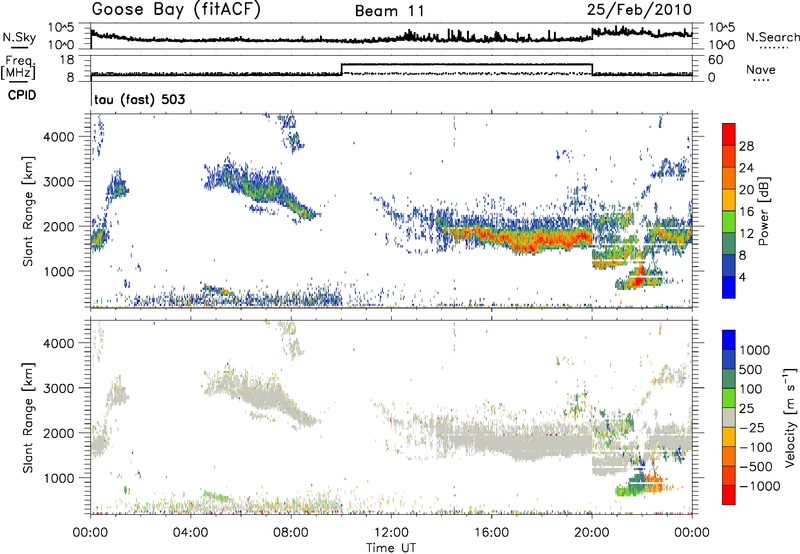Image resolution: width=800 pixels, height=554 pixels.
Task: Select the red bottom segment of the velocity colorbar
Action: click(x=729, y=495)
